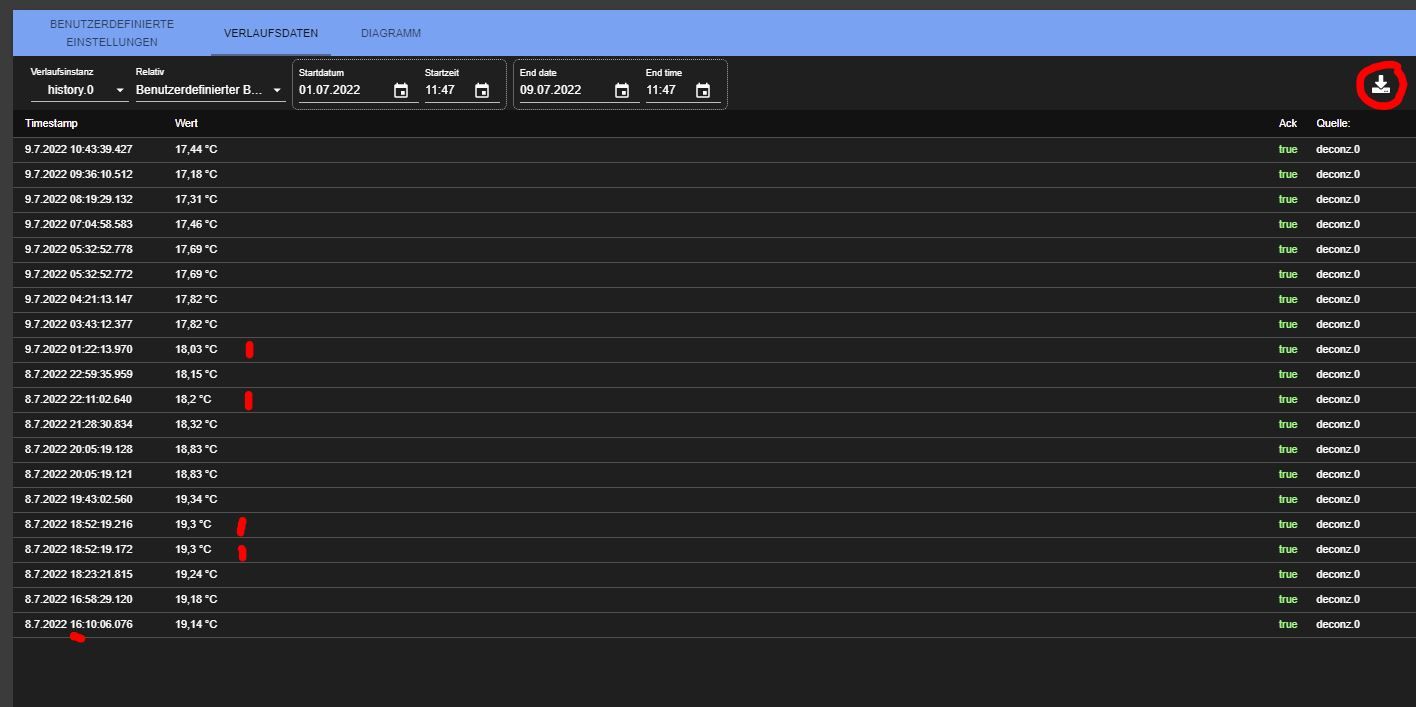Click the Quelle column header
1416x707 pixels.
point(1333,124)
